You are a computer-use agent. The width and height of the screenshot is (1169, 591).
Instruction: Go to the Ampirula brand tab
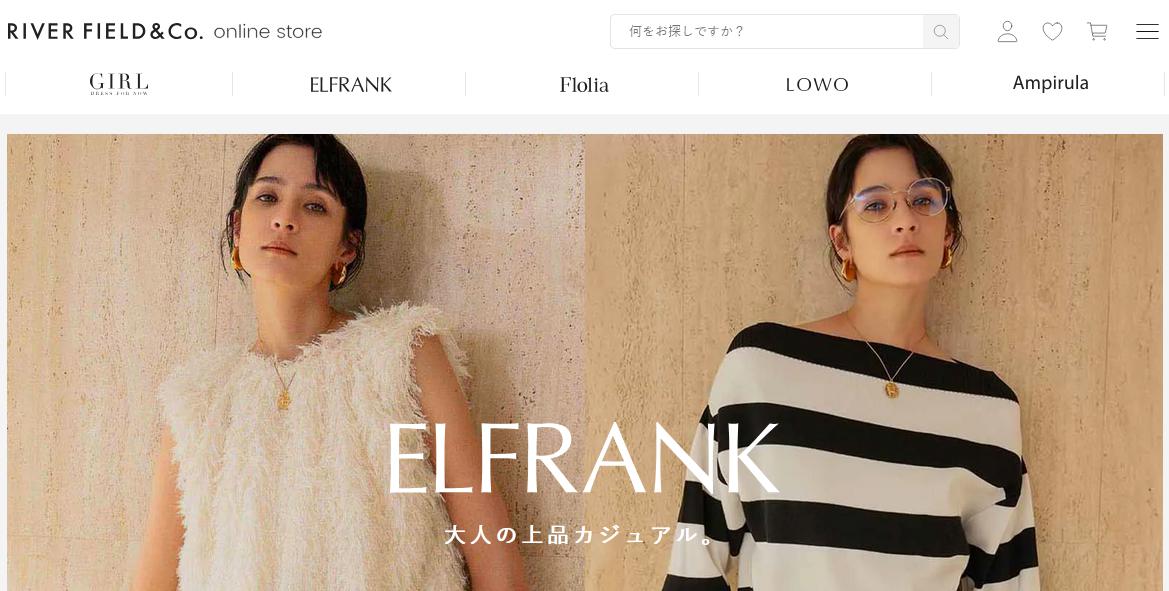(x=1050, y=83)
